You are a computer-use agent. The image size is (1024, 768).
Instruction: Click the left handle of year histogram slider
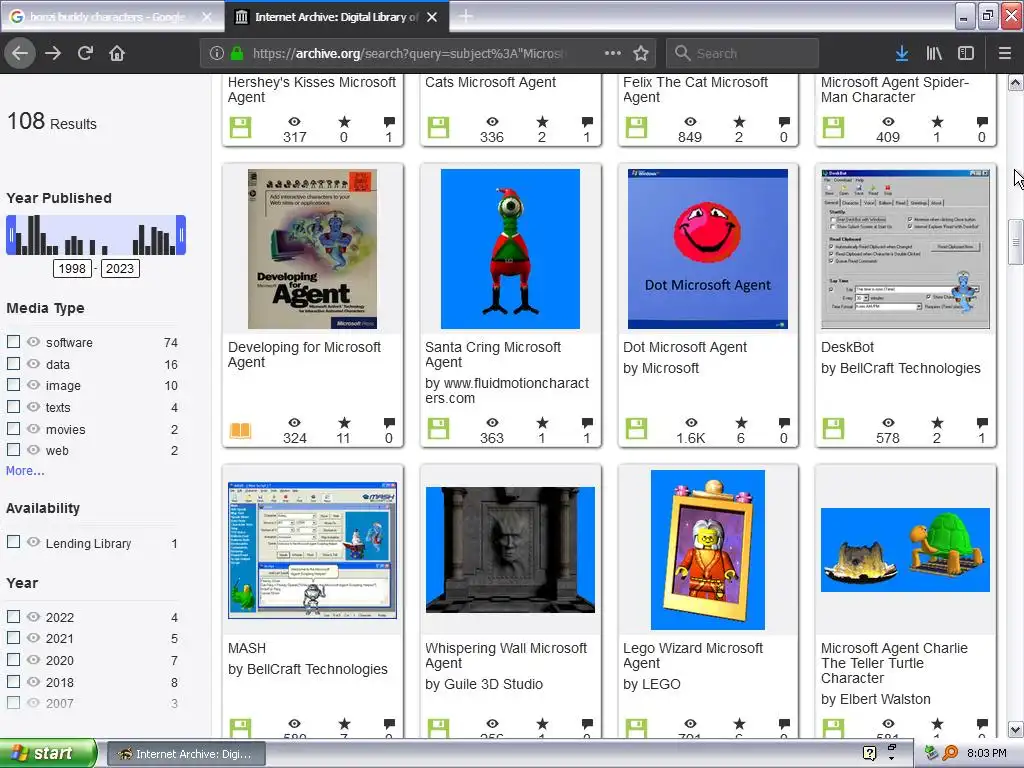point(11,235)
